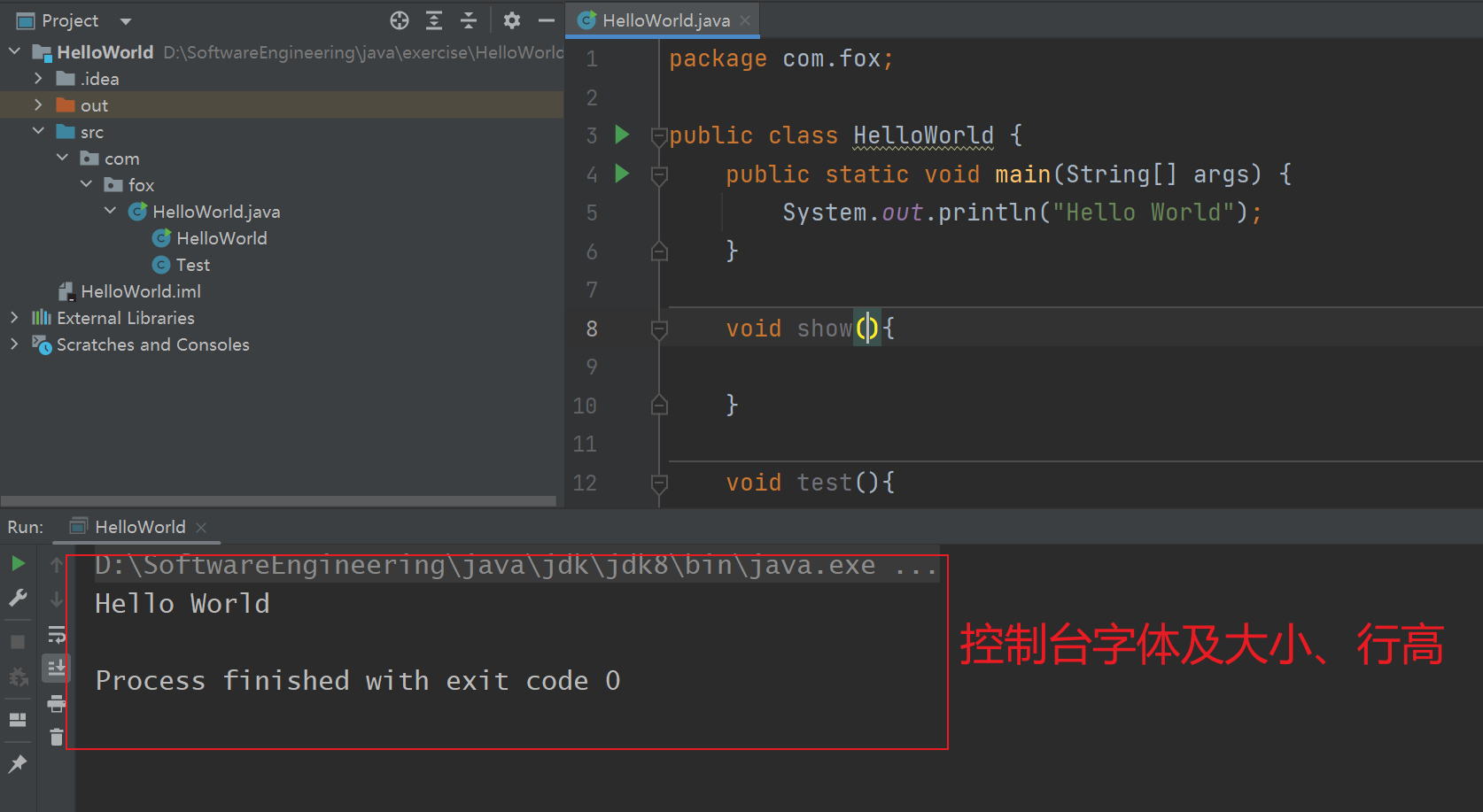Click the Project panel horizontal scrollbar
Screen dimensions: 1483x812
point(278,501)
